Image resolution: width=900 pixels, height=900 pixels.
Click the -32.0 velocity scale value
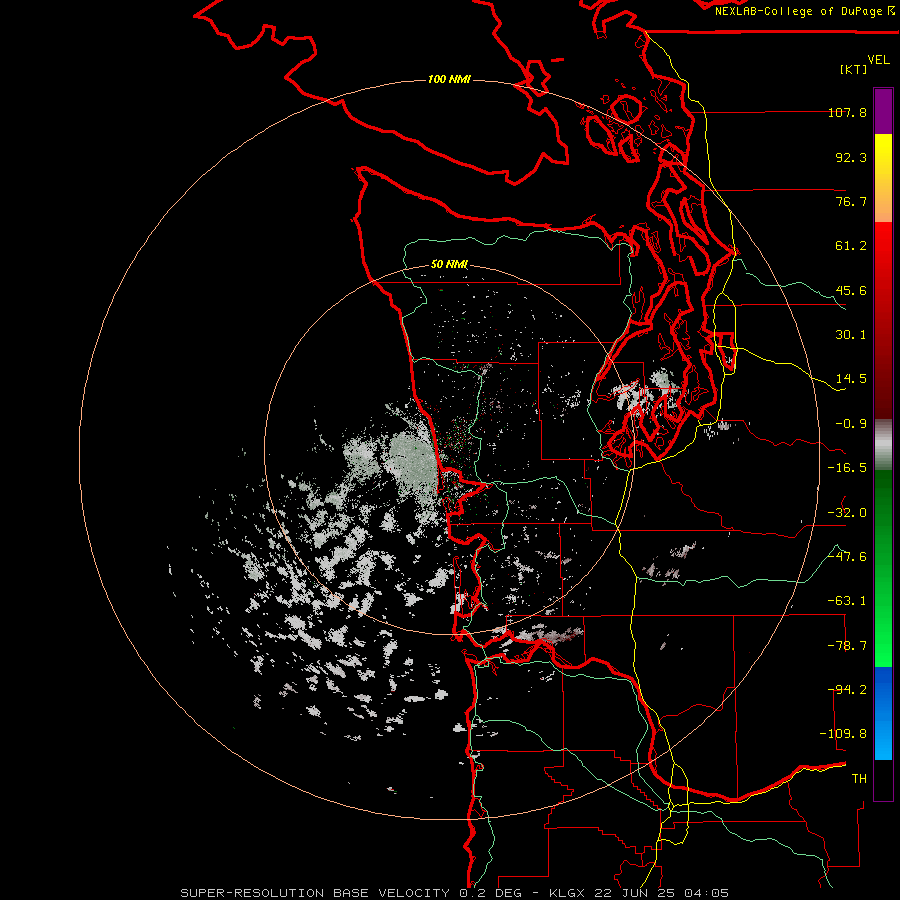tap(847, 513)
